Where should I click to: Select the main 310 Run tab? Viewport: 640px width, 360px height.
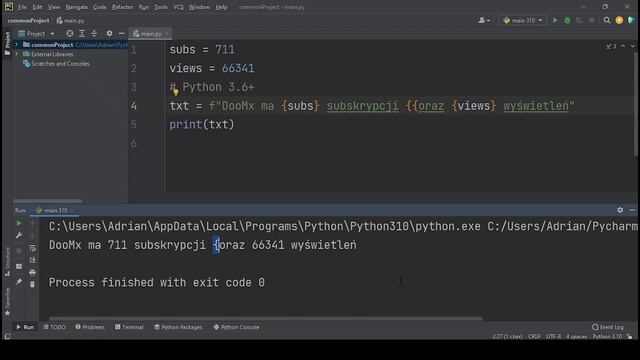click(55, 210)
